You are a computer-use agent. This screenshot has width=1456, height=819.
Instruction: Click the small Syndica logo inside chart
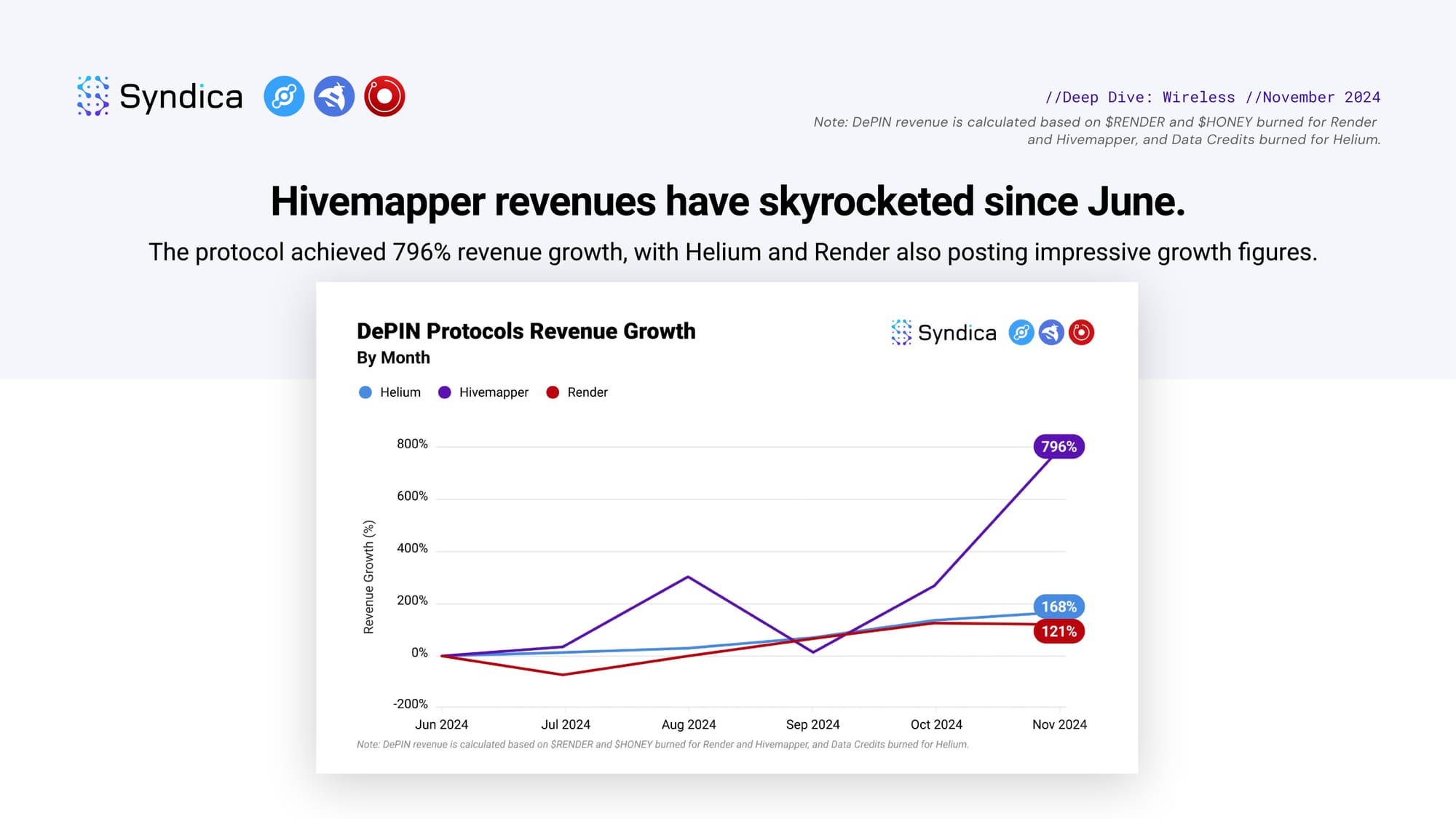click(943, 333)
